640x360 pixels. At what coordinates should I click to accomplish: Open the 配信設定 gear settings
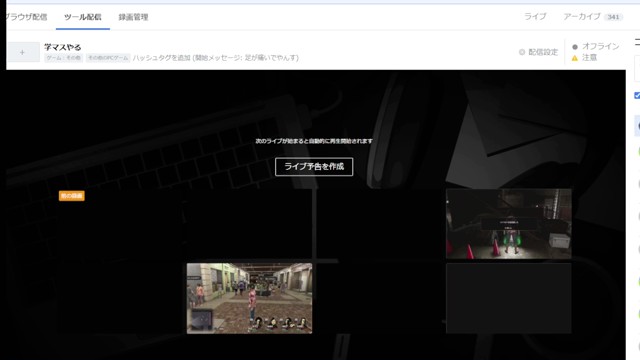[538, 52]
